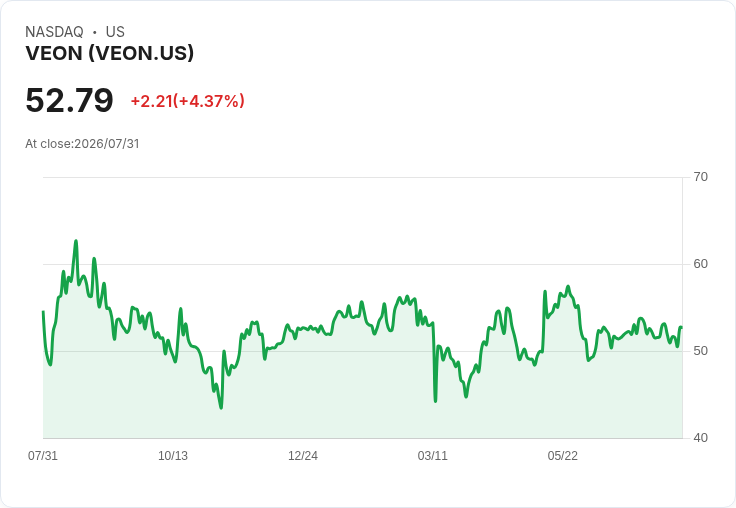Click the 70 price axis label

point(700,177)
